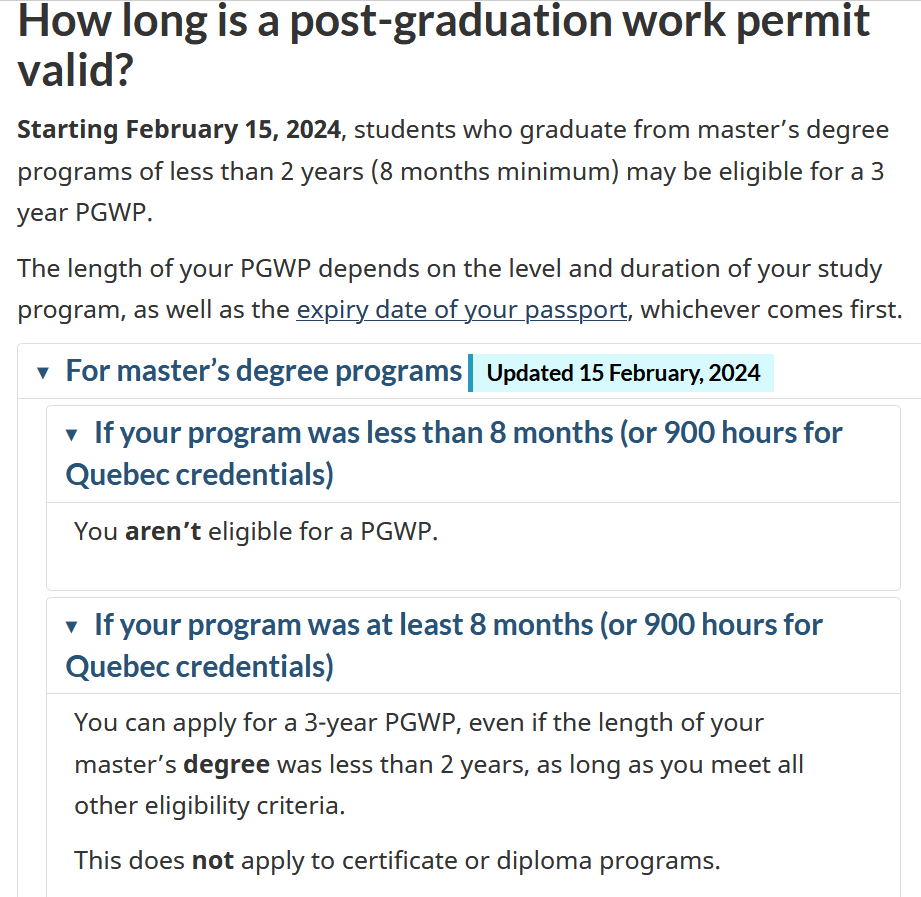921x897 pixels.
Task: Click the bold word 'not' in last sentence
Action: (x=213, y=861)
